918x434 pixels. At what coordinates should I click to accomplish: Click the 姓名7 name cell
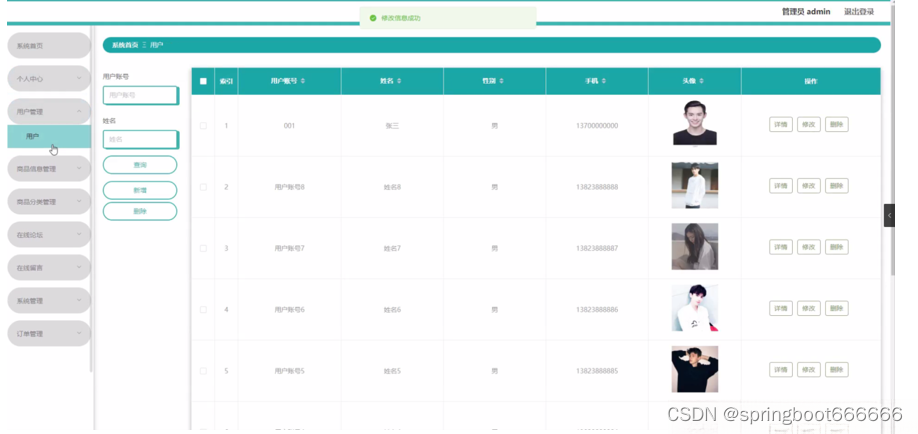392,248
